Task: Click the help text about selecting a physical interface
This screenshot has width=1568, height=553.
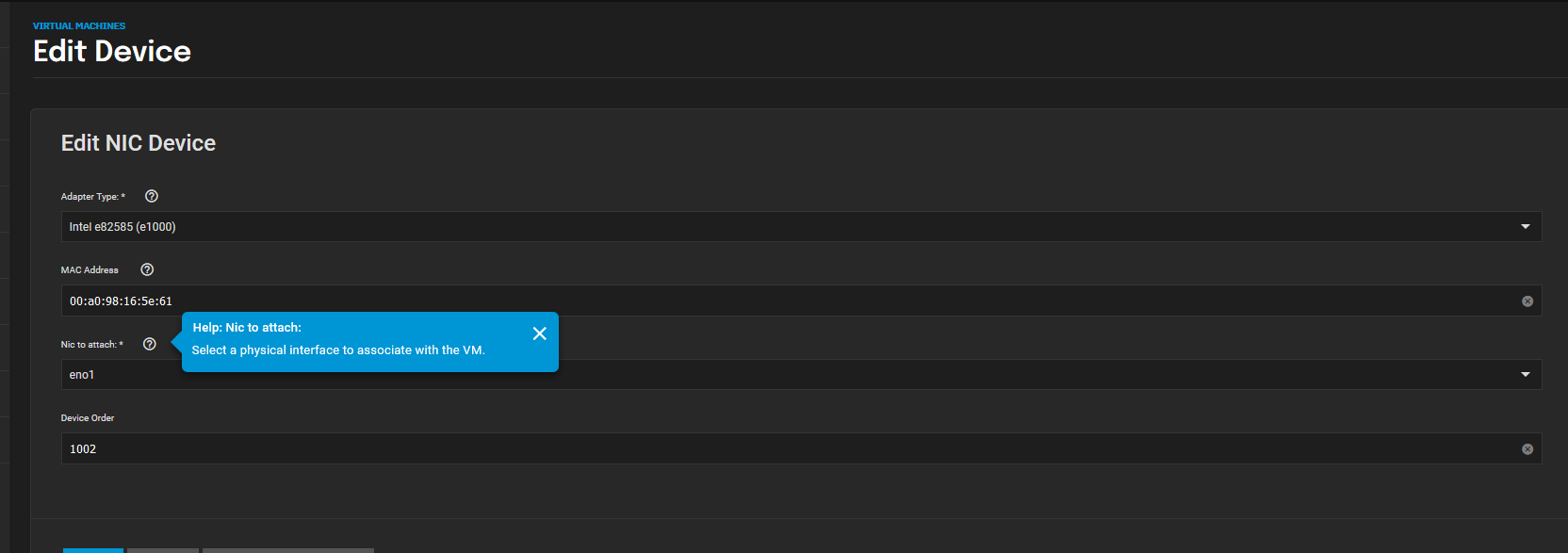Action: click(338, 350)
